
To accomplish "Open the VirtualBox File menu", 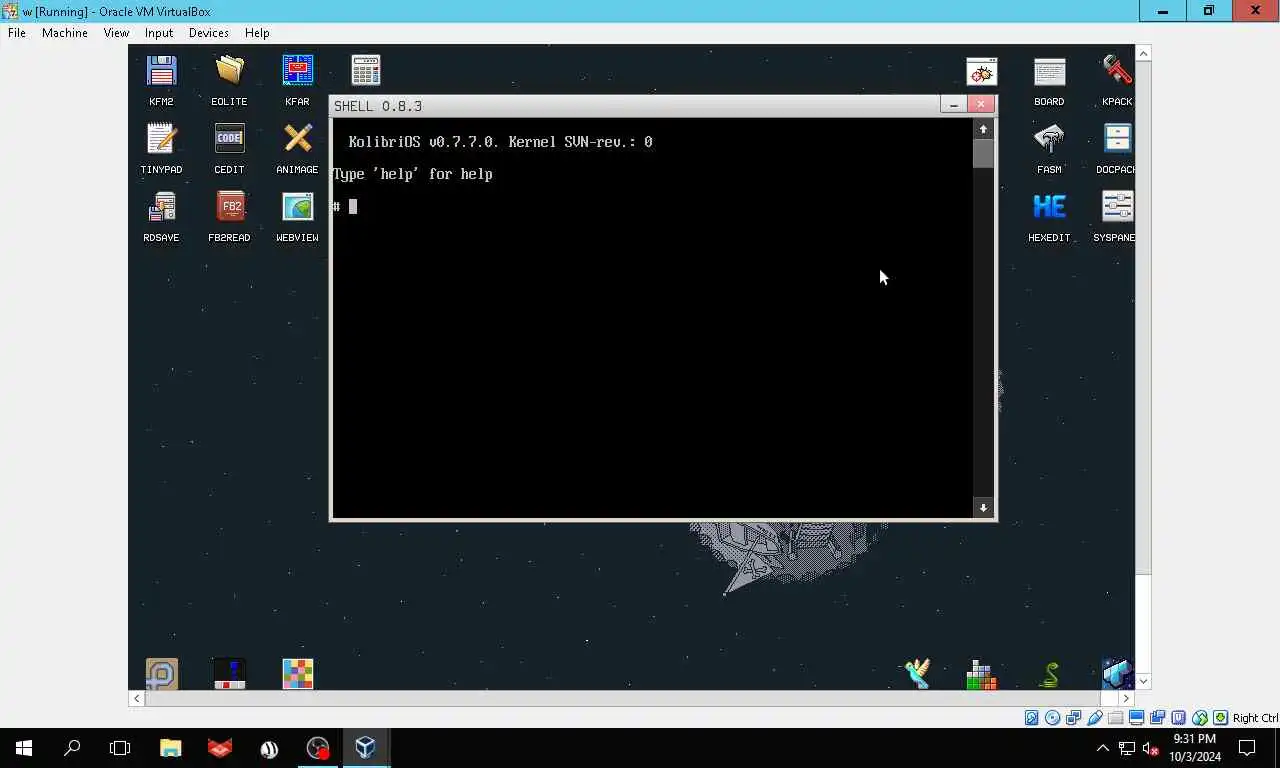I will click(x=17, y=33).
